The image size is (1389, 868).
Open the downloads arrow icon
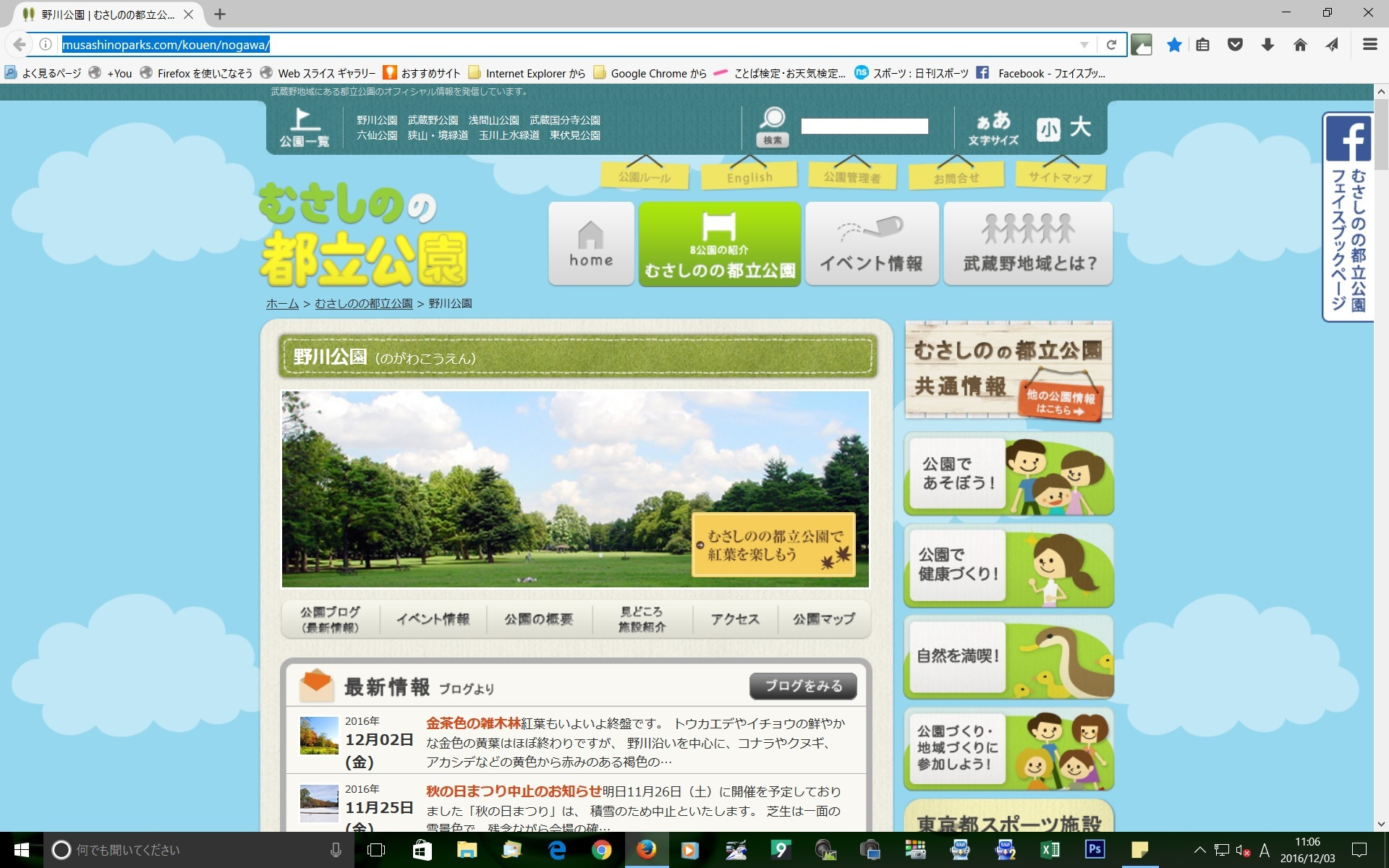(x=1267, y=45)
